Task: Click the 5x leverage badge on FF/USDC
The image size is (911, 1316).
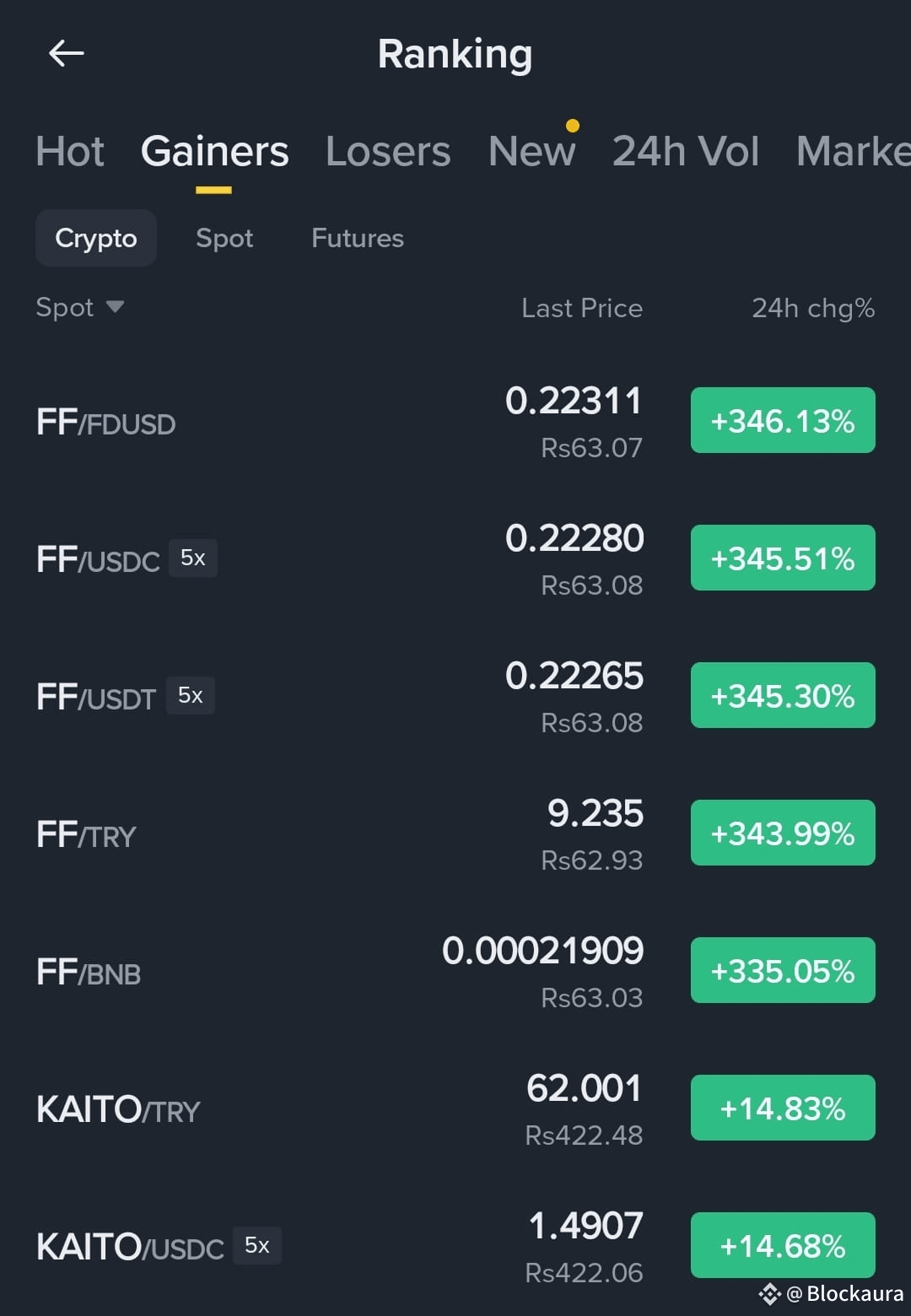Action: point(193,558)
